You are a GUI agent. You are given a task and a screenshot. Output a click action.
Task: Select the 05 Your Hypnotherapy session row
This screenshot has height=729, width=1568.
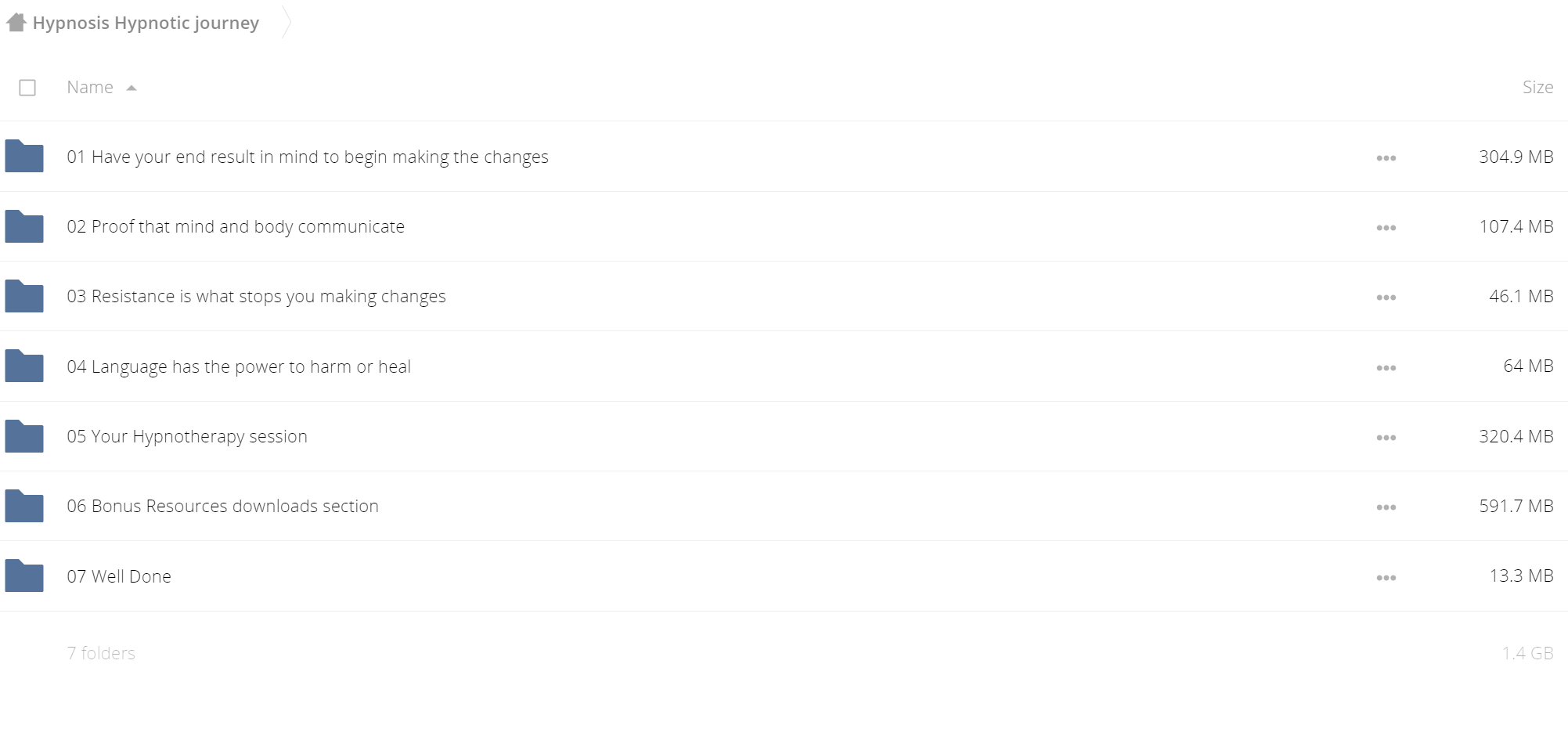pyautogui.click(x=784, y=436)
